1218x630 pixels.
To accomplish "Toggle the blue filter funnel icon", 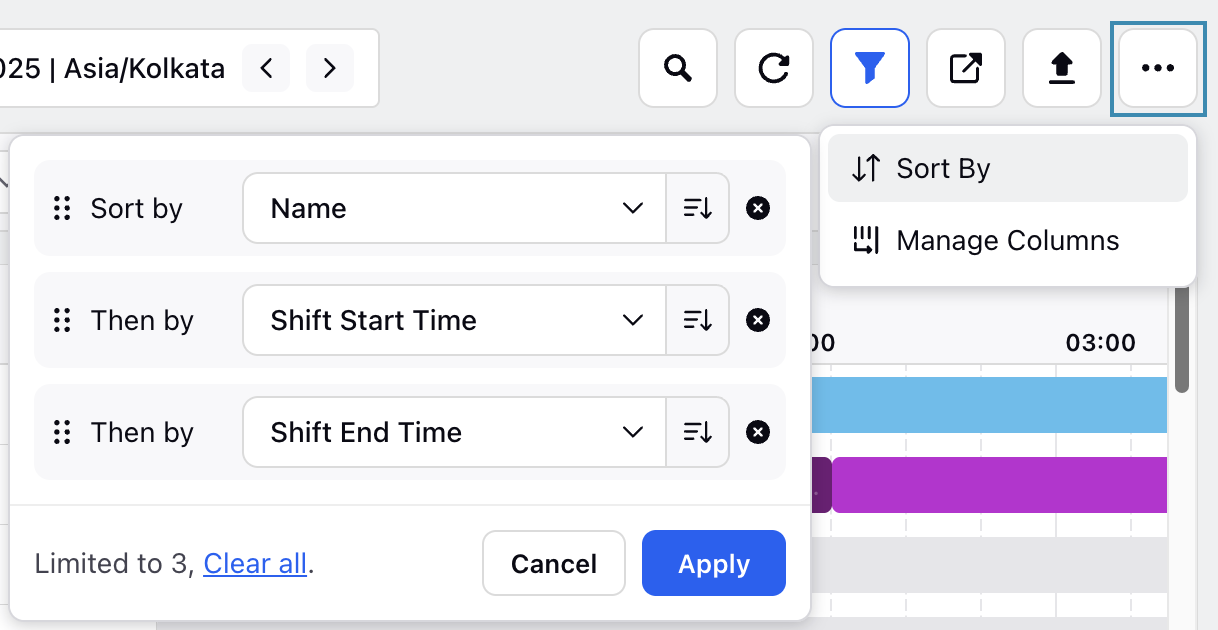I will (870, 68).
